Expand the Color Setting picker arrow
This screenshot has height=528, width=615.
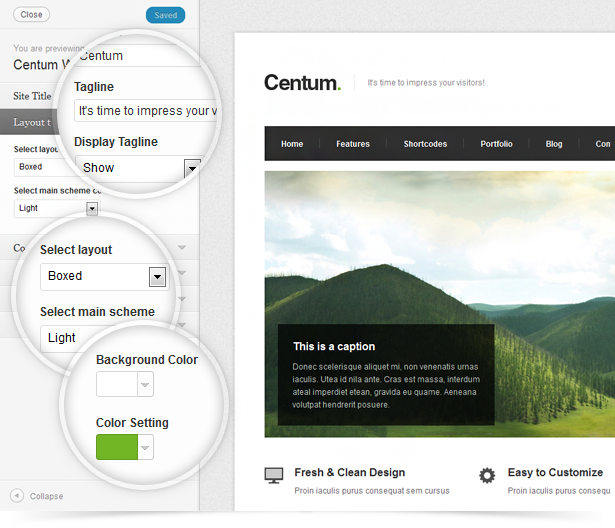145,447
